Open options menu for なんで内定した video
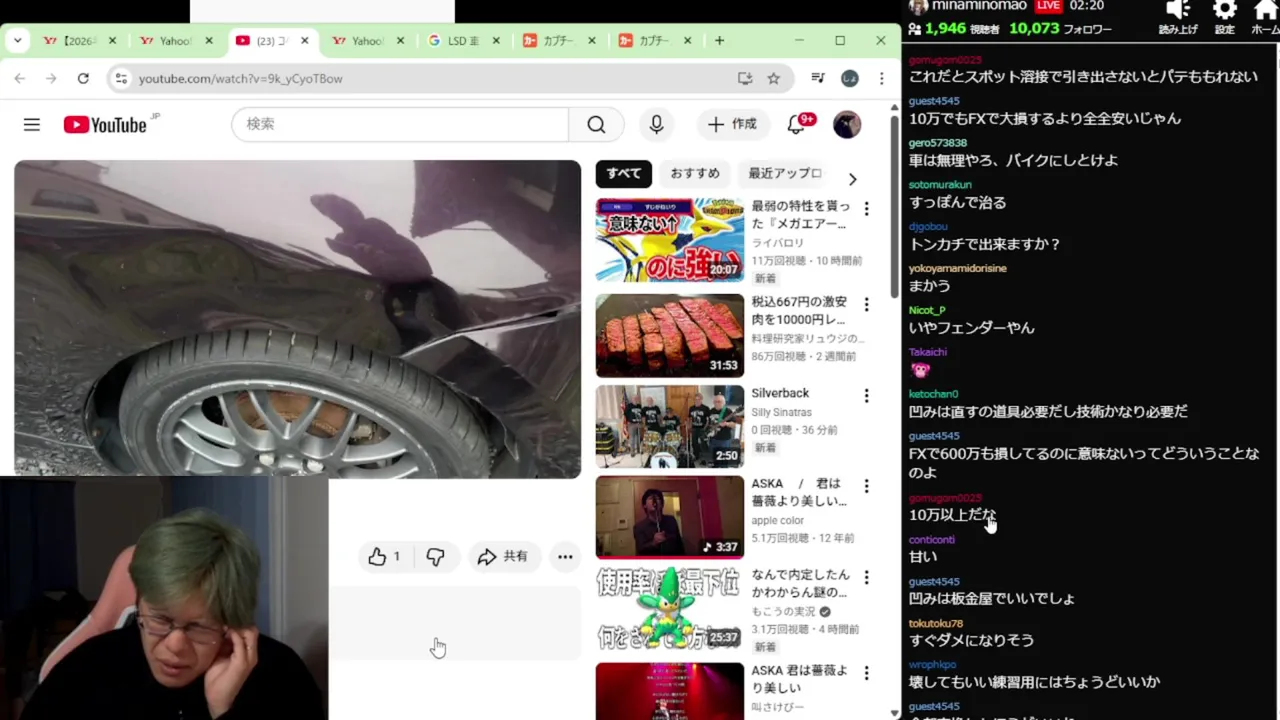Screen dimensions: 1280x720 pyautogui.click(x=866, y=577)
